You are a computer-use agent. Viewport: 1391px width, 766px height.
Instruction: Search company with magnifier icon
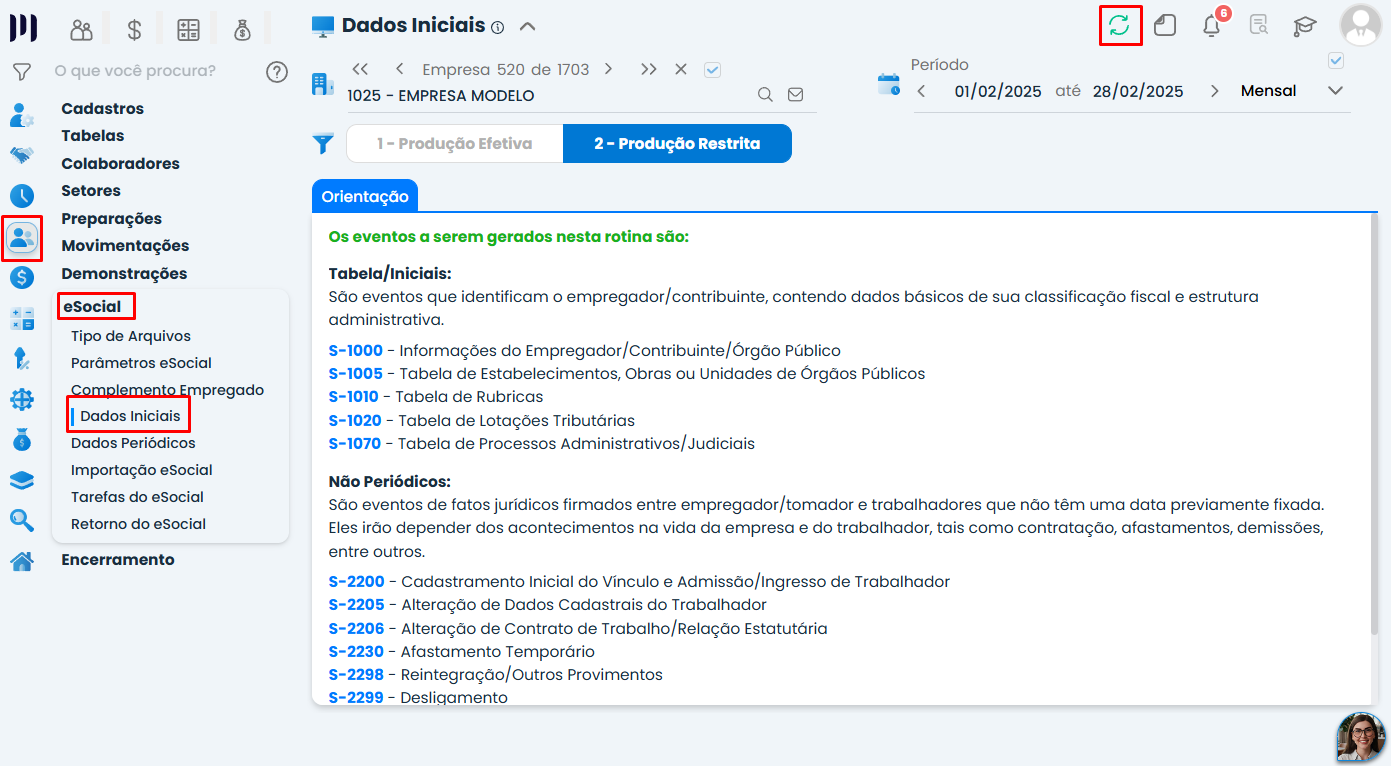765,95
